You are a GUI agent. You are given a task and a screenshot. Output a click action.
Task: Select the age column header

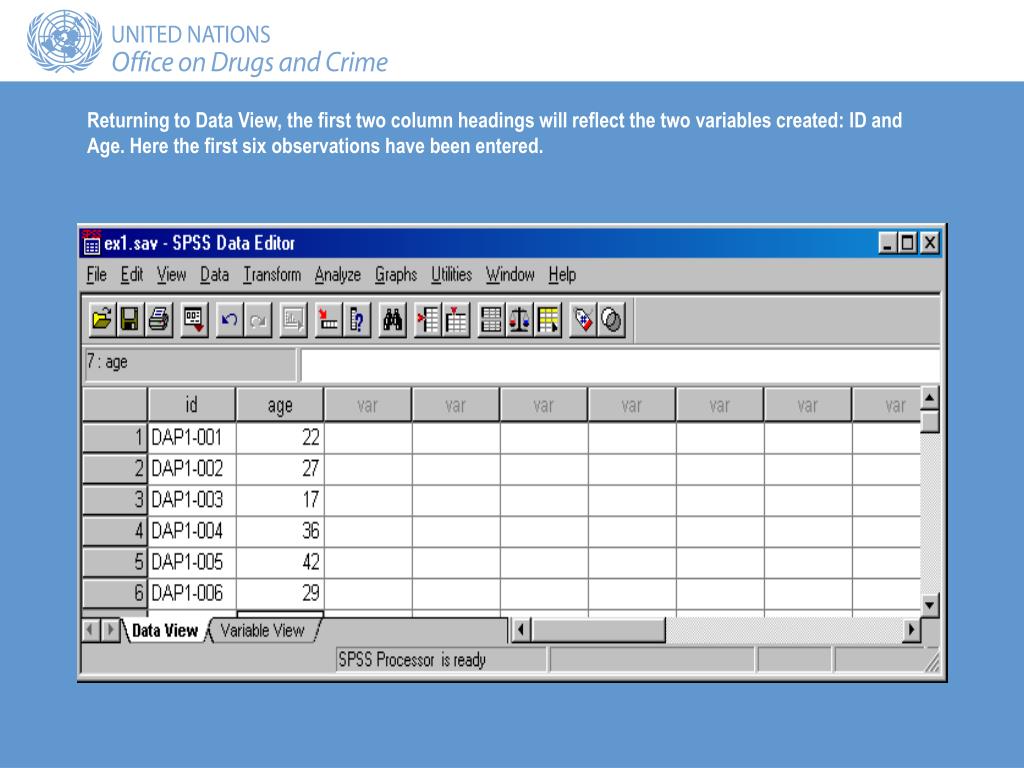pyautogui.click(x=280, y=405)
